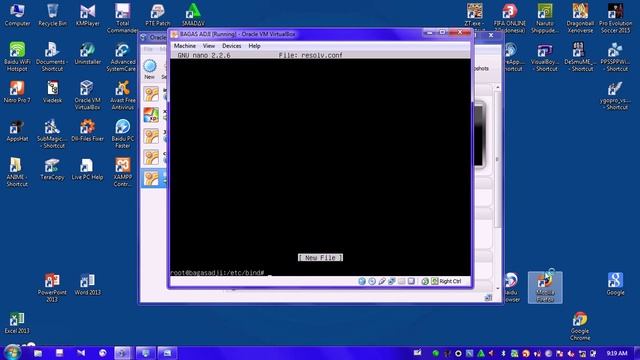Select the DeSmuME shortcut desktop icon
The height and width of the screenshot is (360, 640).
point(580,57)
